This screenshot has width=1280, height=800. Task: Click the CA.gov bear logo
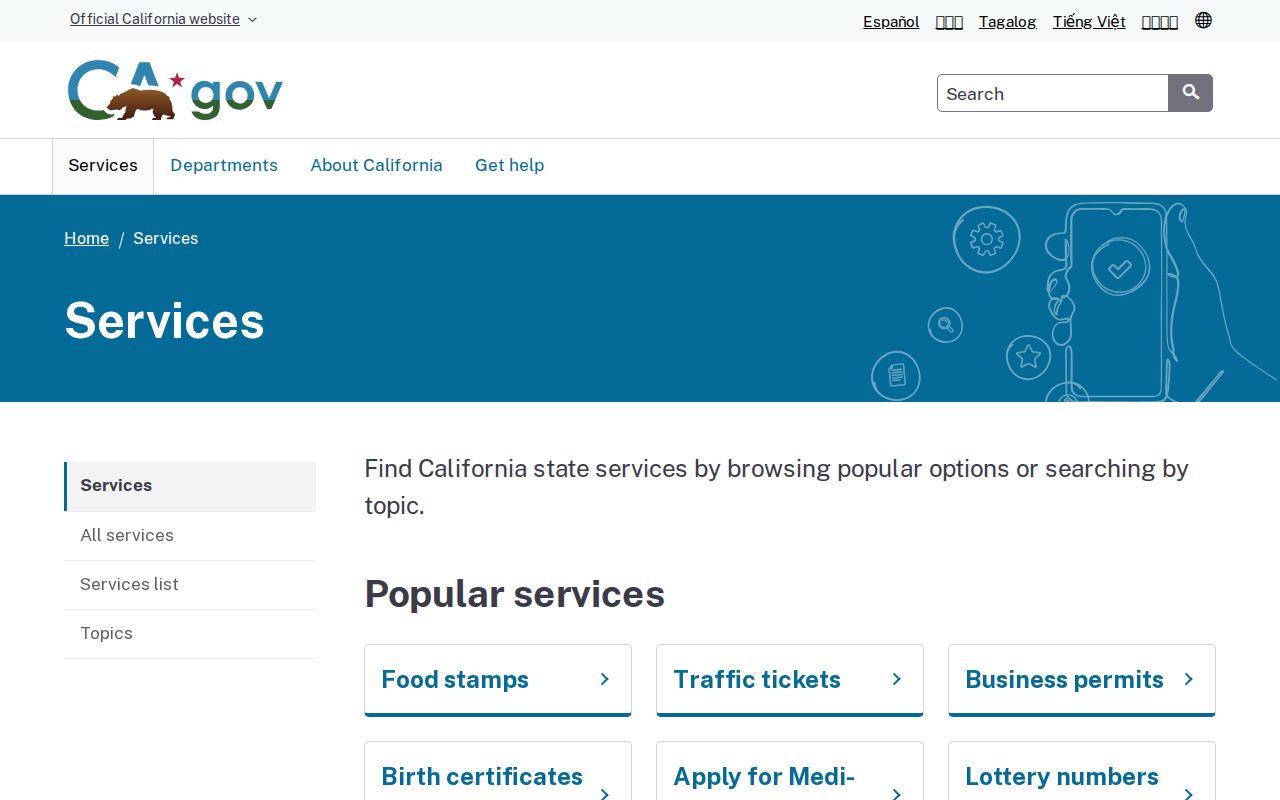175,90
